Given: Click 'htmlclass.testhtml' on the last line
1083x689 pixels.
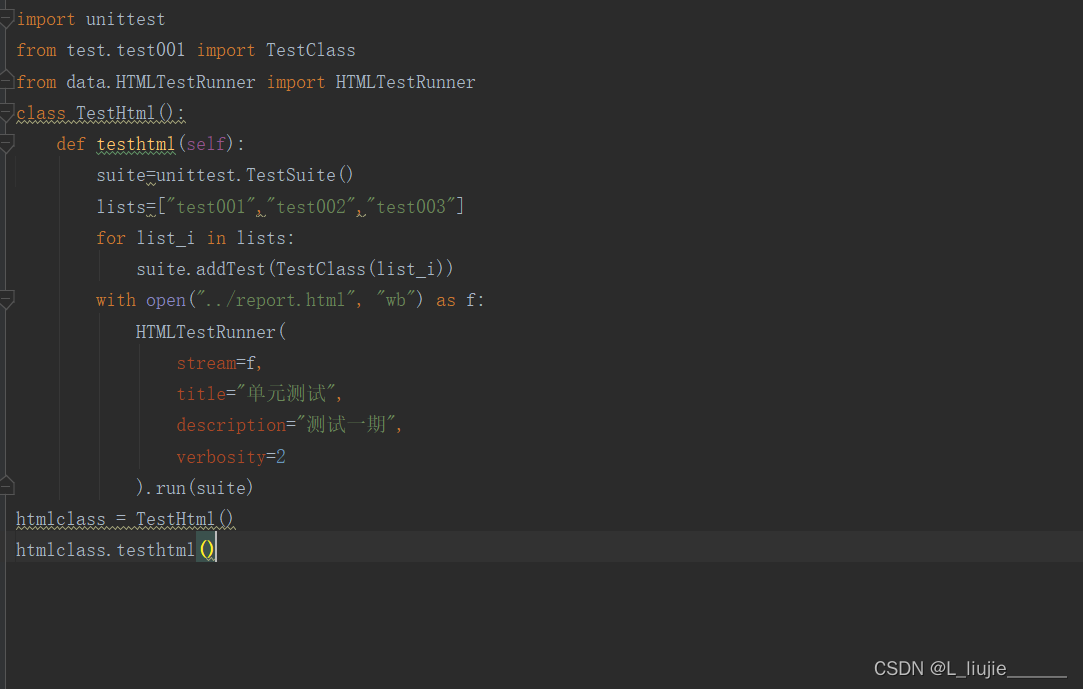Looking at the screenshot, I should pos(105,550).
